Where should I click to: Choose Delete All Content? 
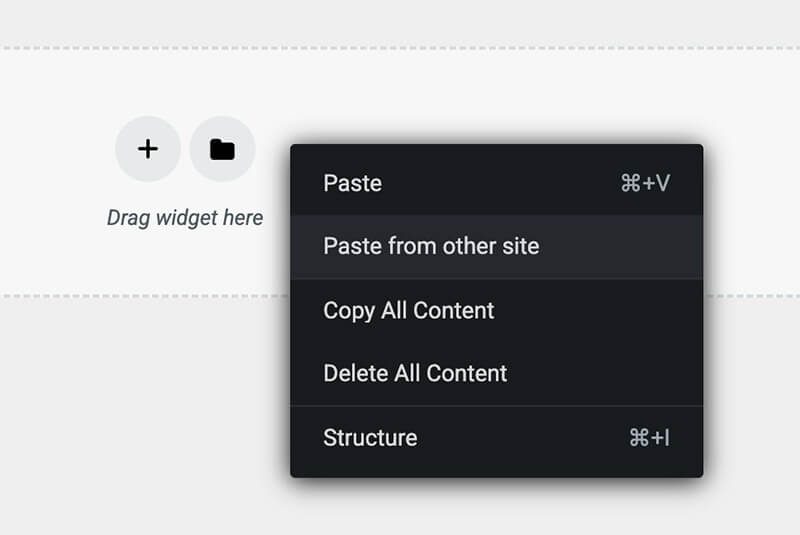click(496, 373)
